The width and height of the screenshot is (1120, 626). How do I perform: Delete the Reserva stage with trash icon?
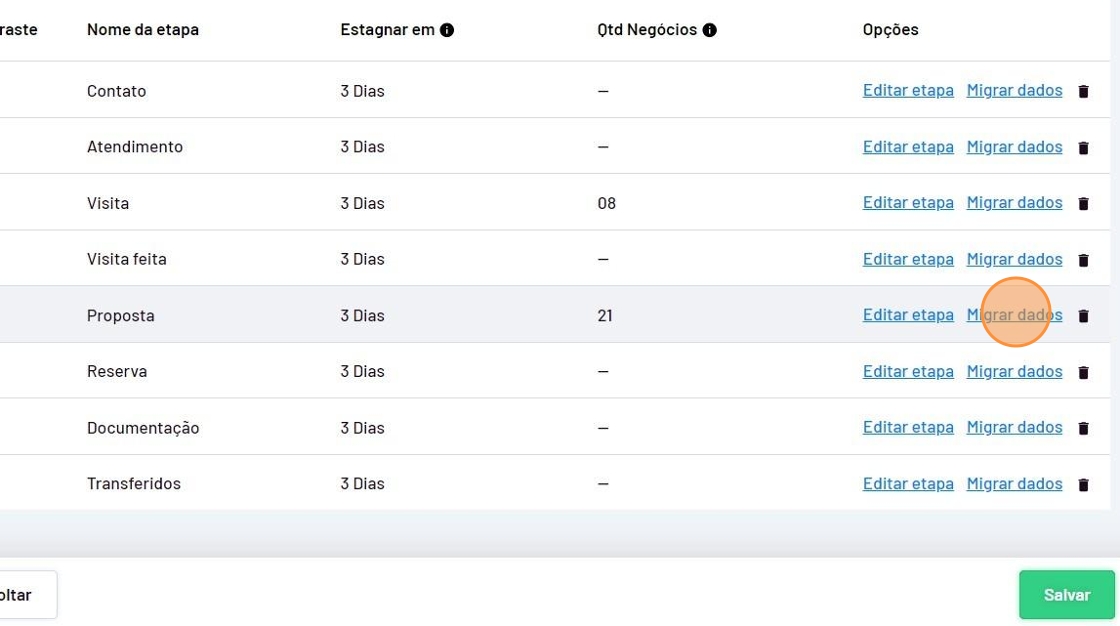[x=1083, y=372]
